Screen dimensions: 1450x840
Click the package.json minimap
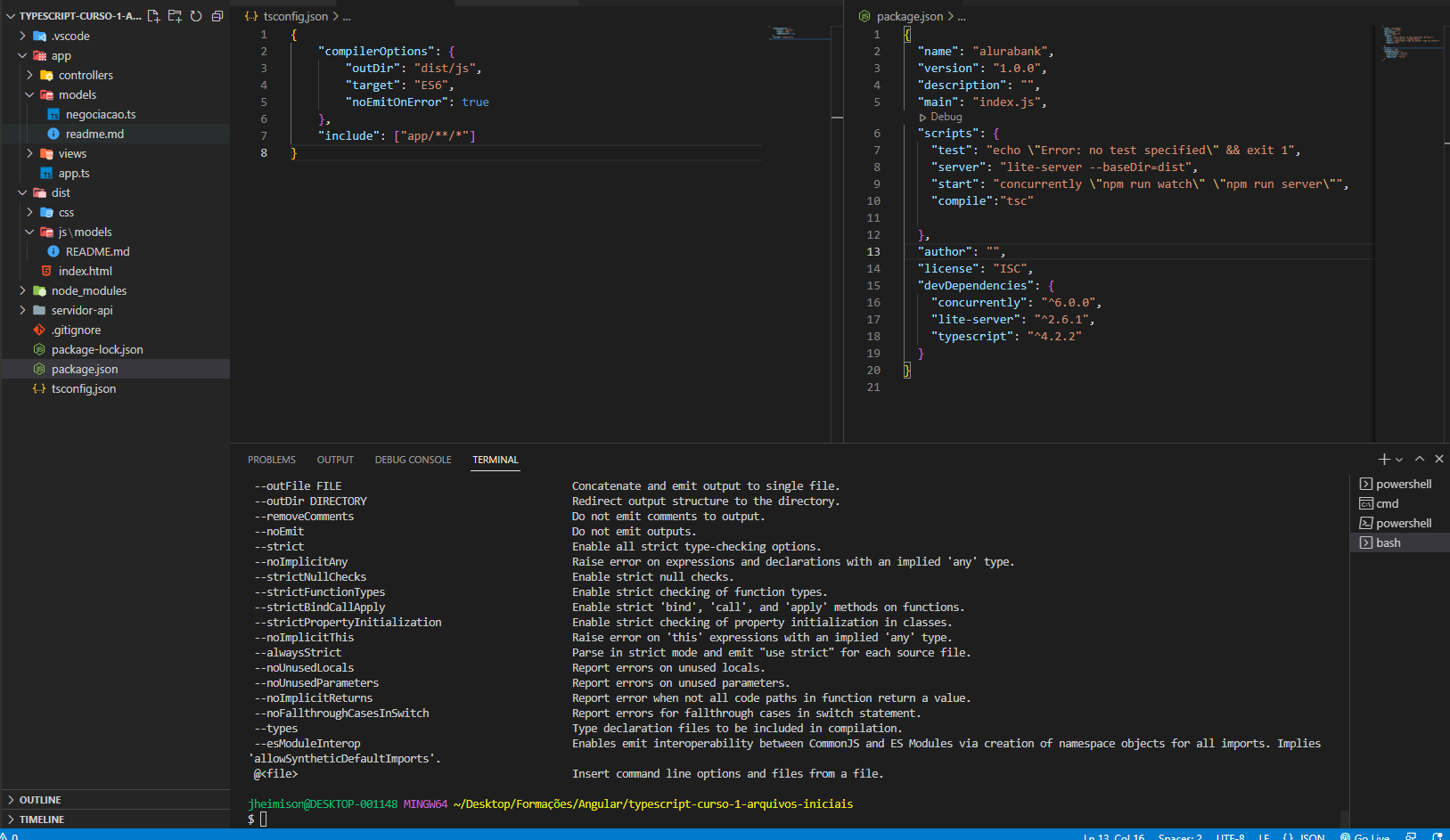point(1411,43)
